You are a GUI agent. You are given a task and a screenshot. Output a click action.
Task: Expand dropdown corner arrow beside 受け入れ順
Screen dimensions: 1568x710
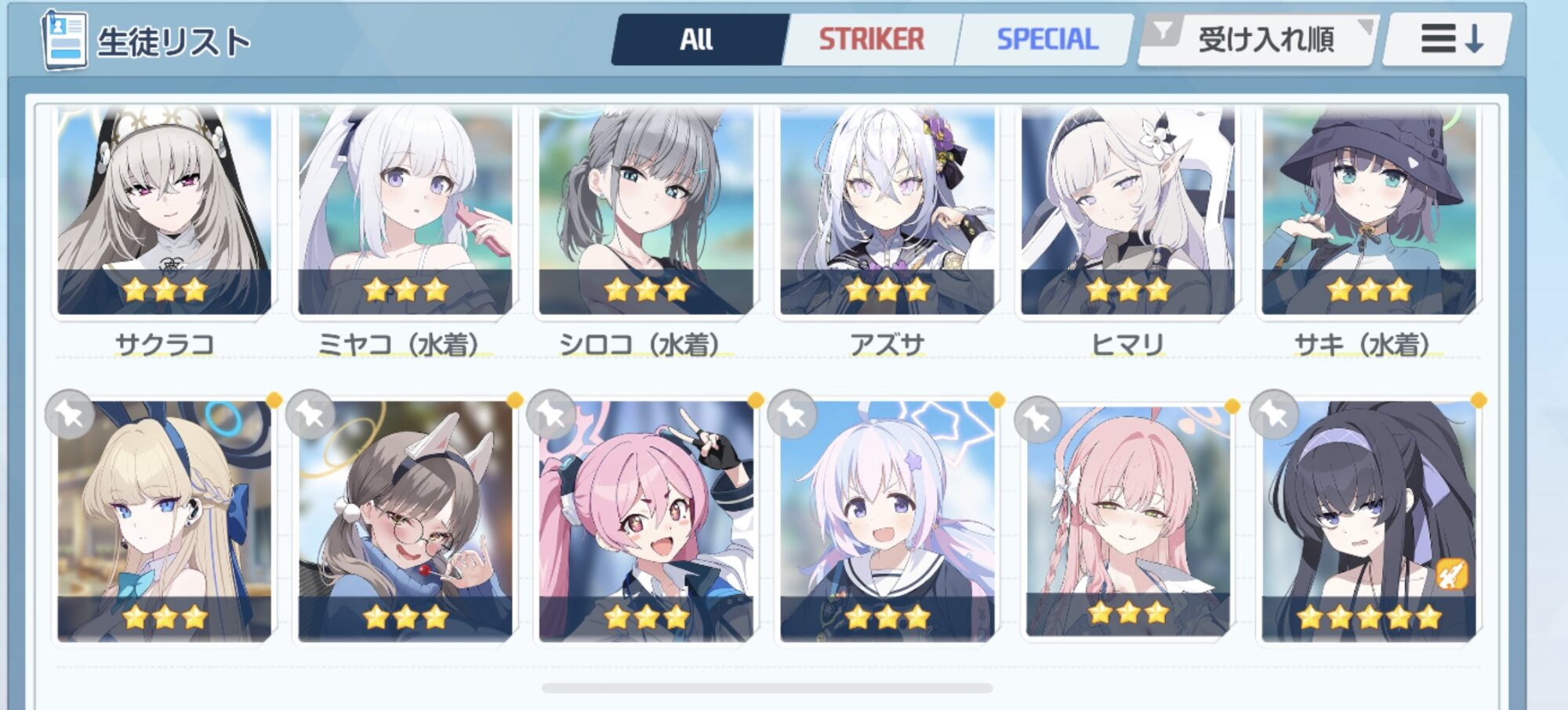[1365, 26]
